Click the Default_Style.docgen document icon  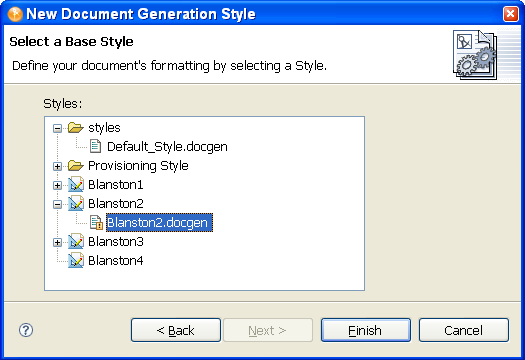coord(95,146)
